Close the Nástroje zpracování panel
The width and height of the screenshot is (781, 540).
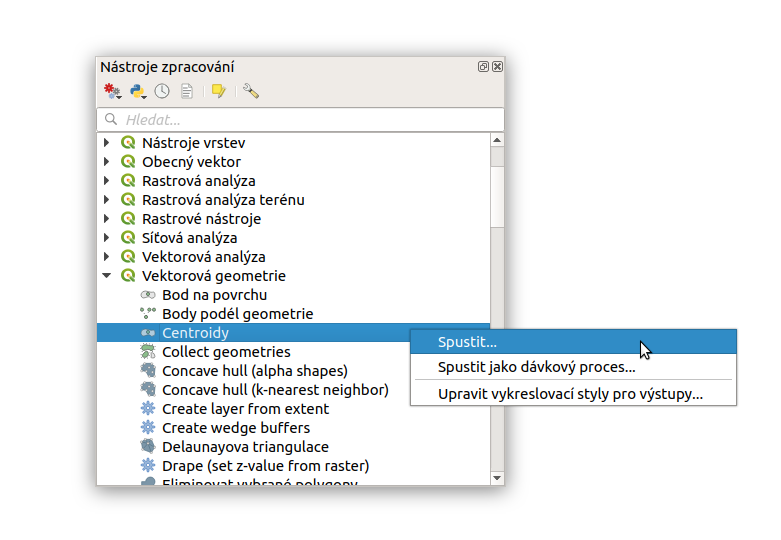point(497,66)
